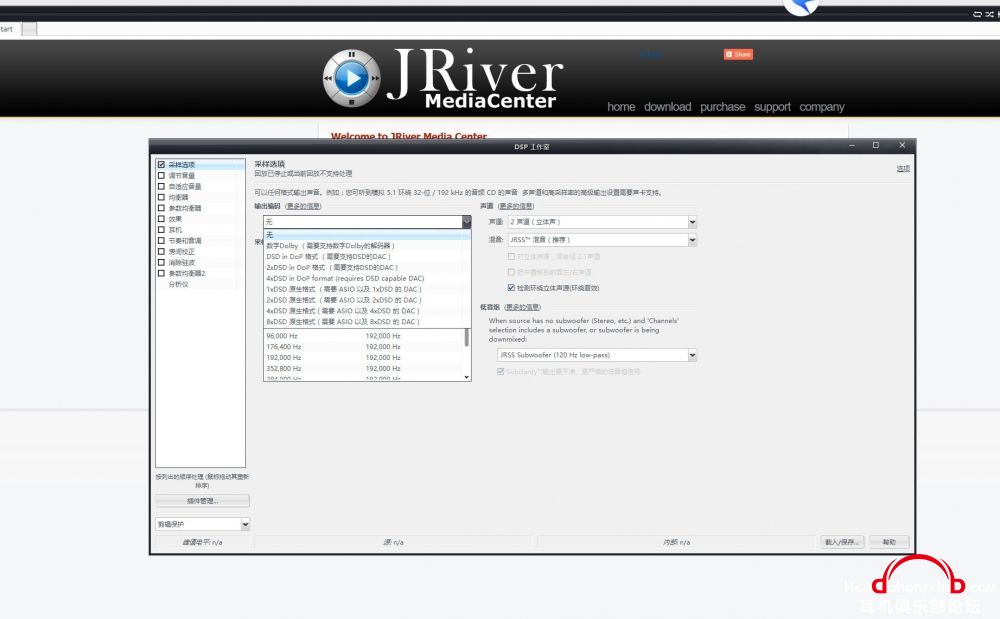1000x619 pixels.
Task: Open 更多的信息 link next to 声道
Action: (516, 206)
